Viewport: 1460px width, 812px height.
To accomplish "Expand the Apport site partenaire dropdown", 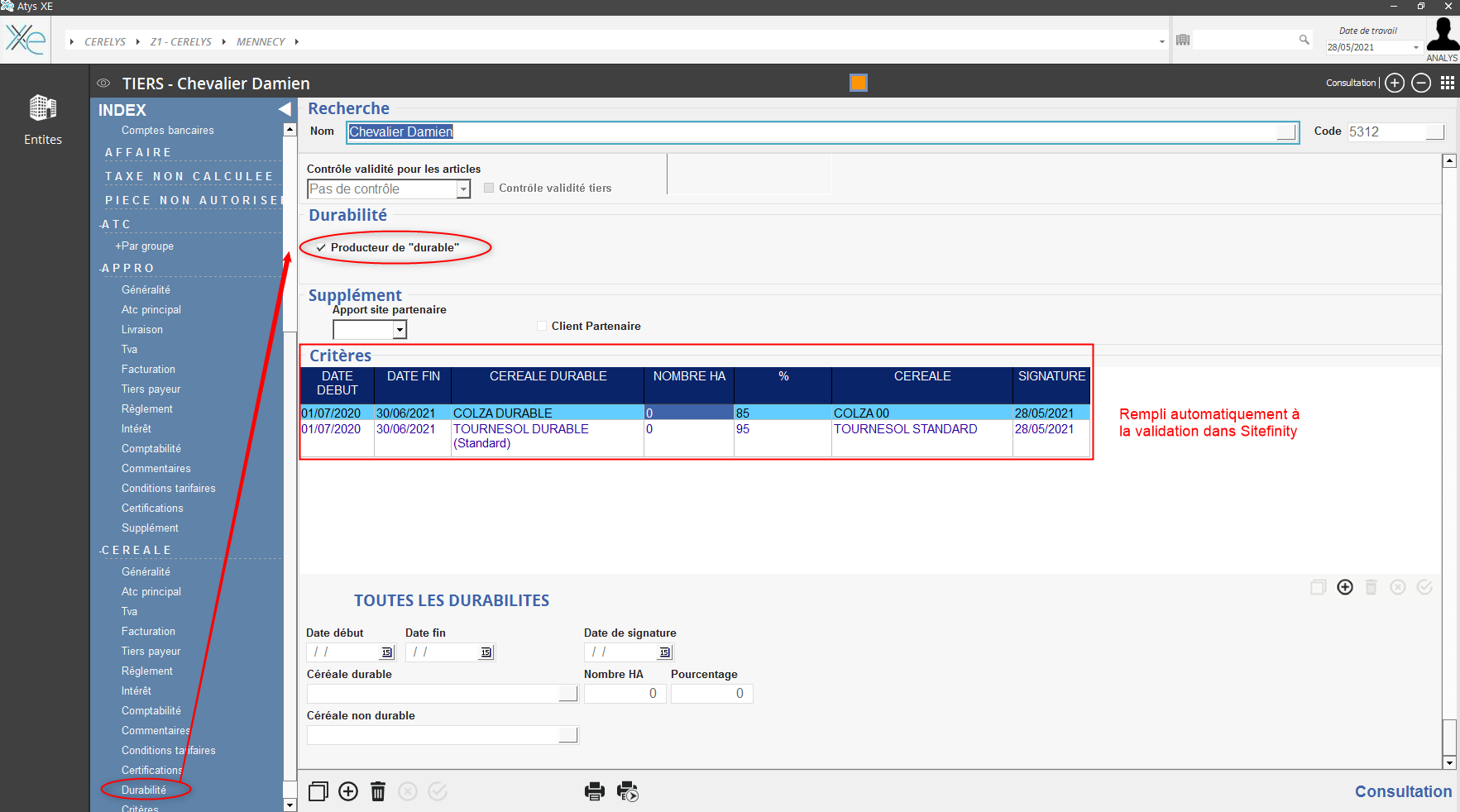I will [x=400, y=330].
